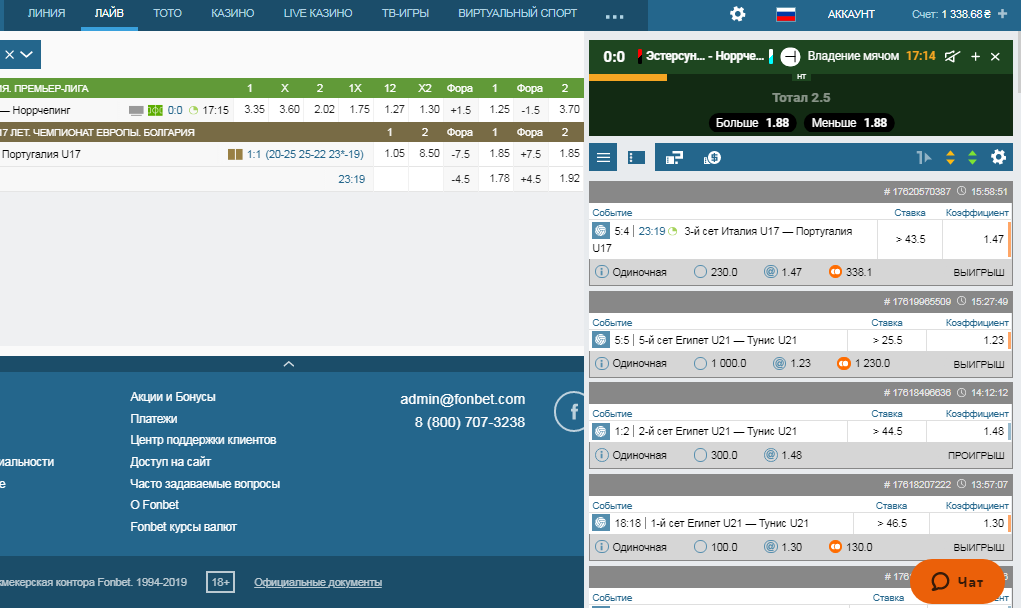This screenshot has width=1021, height=608.
Task: Open the Акции и Бонусы link
Action: pyautogui.click(x=173, y=397)
